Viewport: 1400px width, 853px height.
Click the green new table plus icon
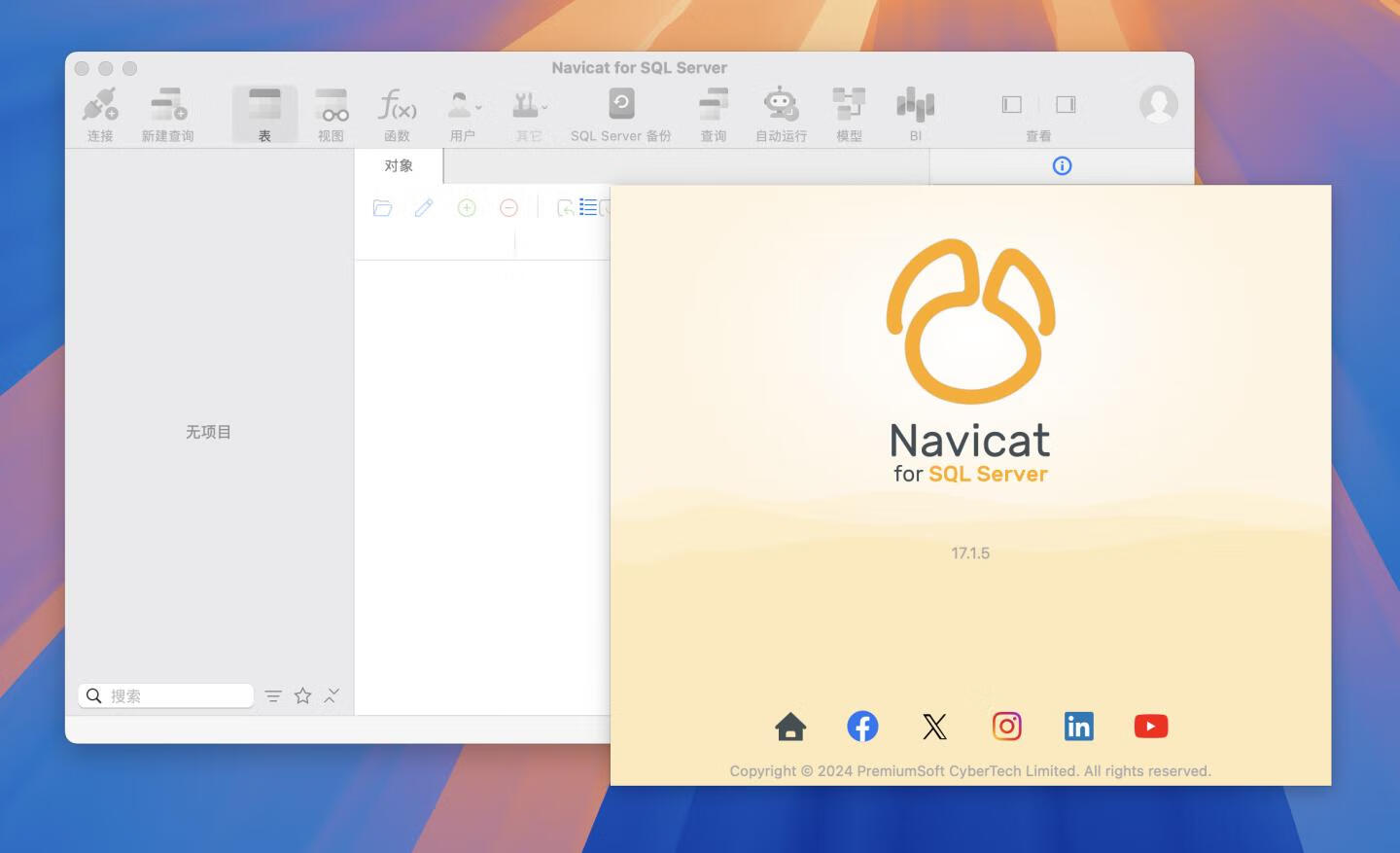point(467,208)
